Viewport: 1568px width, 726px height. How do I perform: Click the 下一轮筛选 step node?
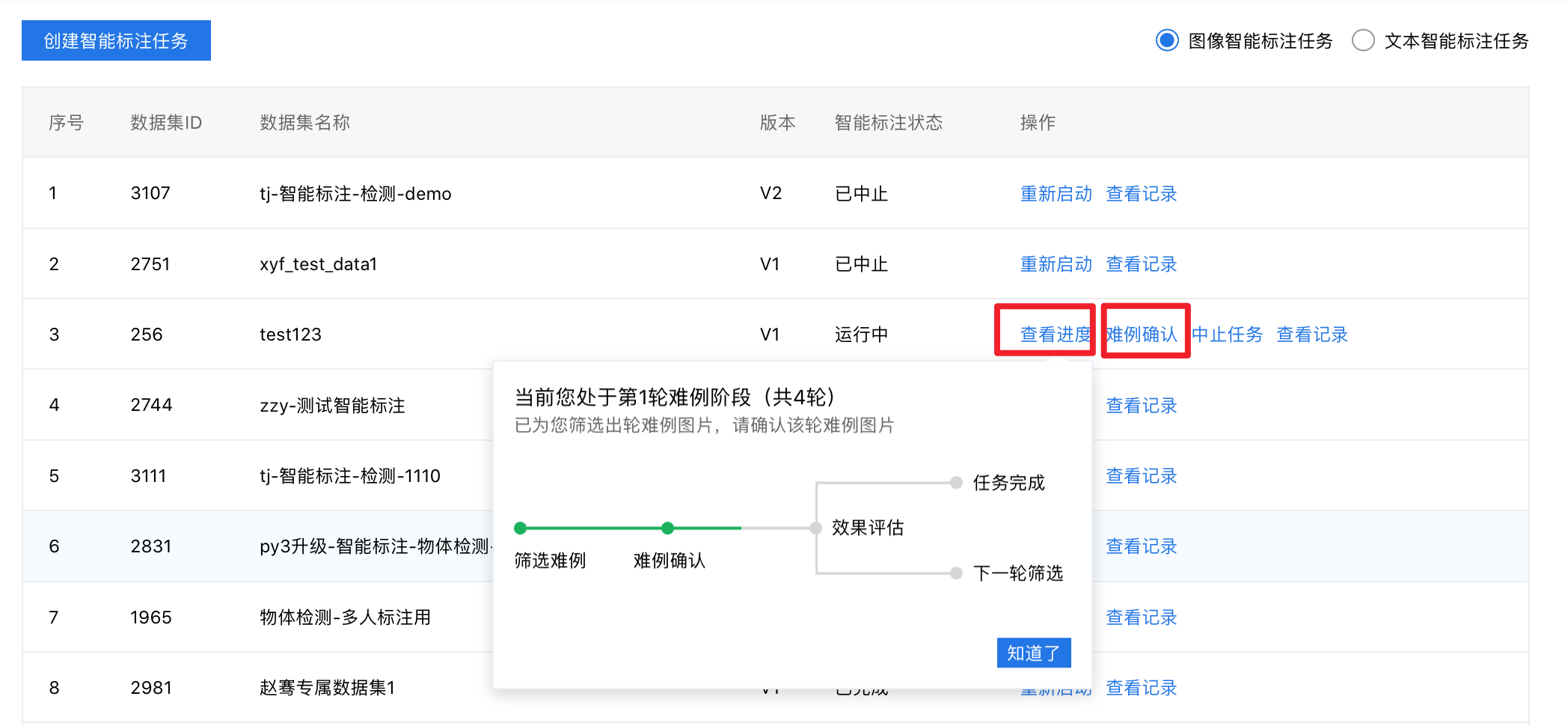(x=956, y=573)
